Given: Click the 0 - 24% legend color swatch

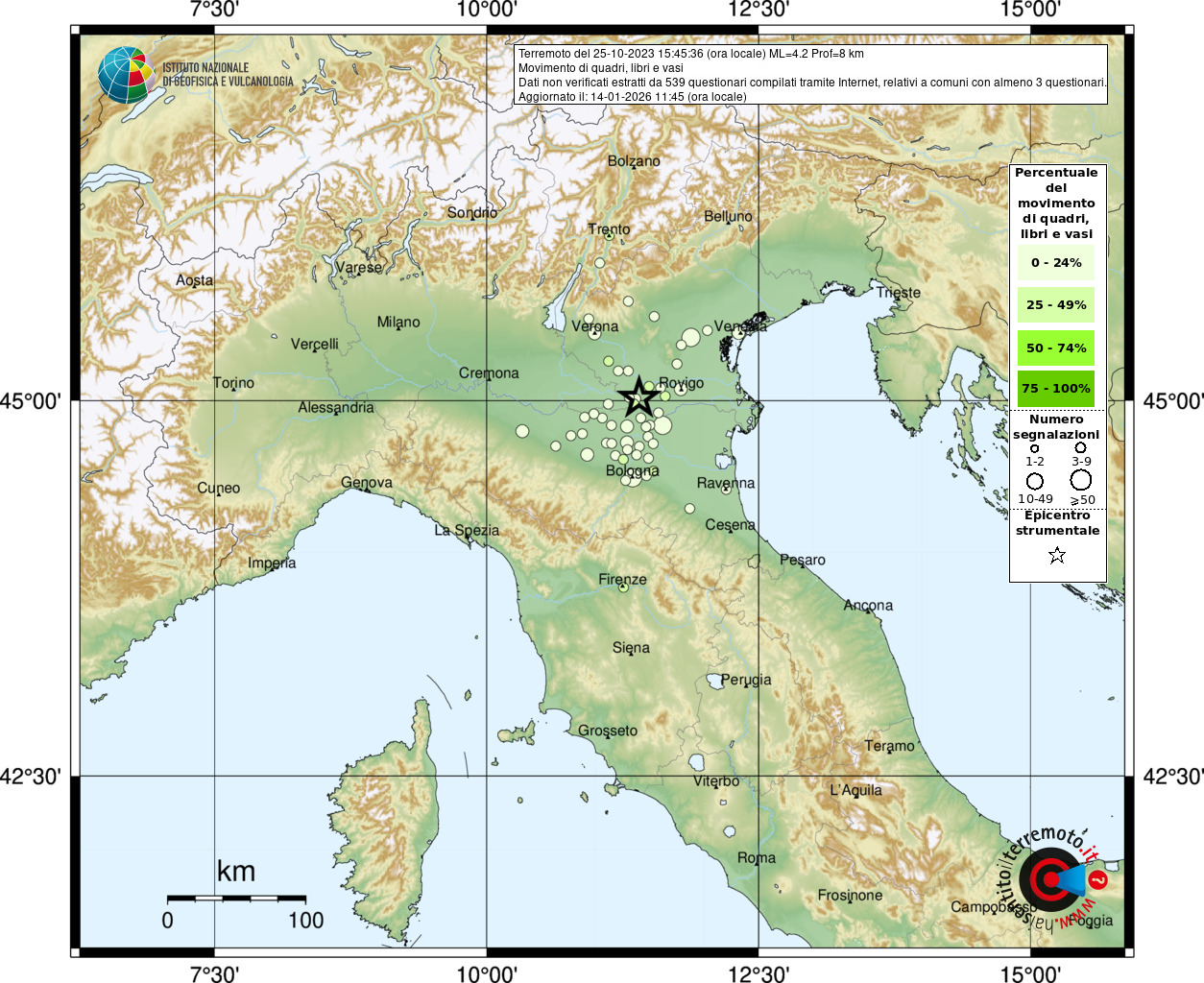Looking at the screenshot, I should click(x=1056, y=262).
